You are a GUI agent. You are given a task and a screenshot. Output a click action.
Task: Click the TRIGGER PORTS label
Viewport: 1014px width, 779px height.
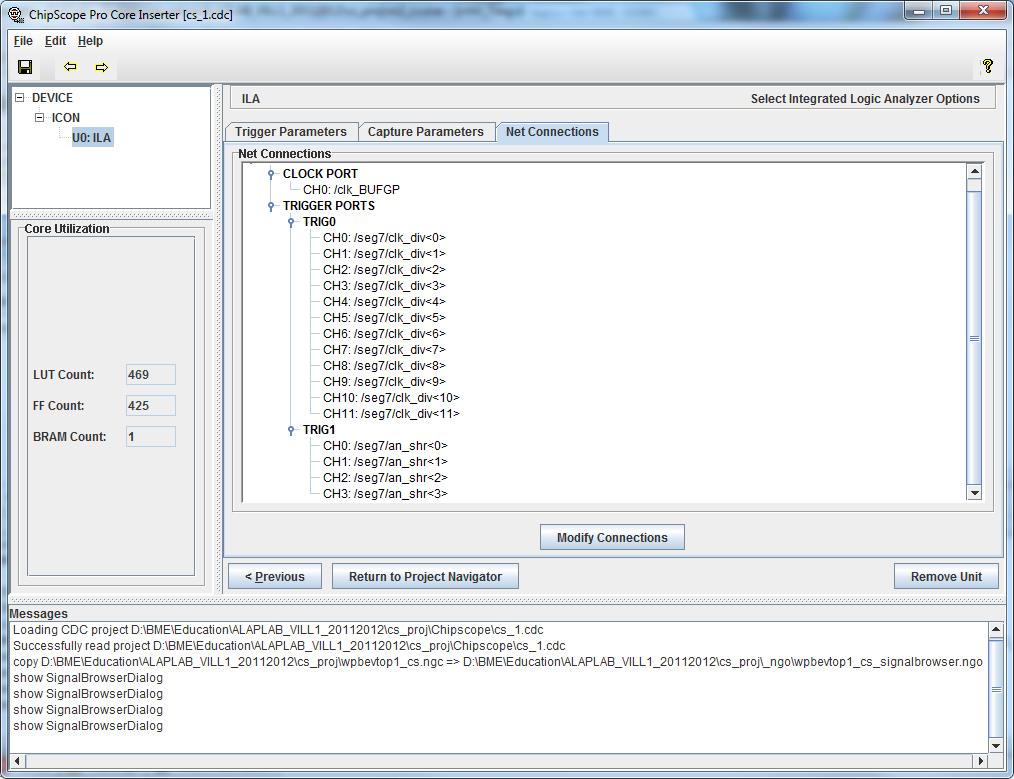(329, 206)
